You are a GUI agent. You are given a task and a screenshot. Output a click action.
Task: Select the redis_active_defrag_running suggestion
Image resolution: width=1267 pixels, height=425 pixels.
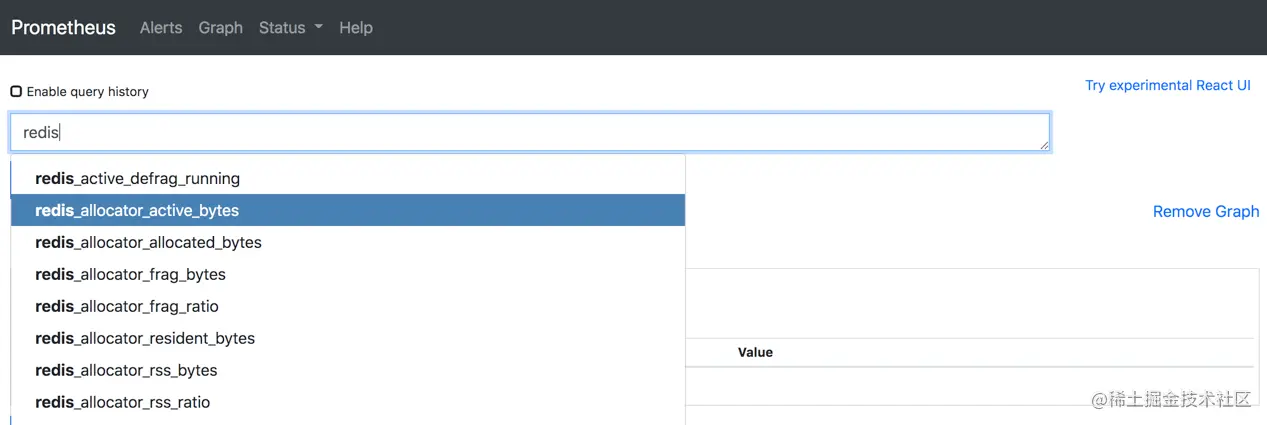(348, 178)
